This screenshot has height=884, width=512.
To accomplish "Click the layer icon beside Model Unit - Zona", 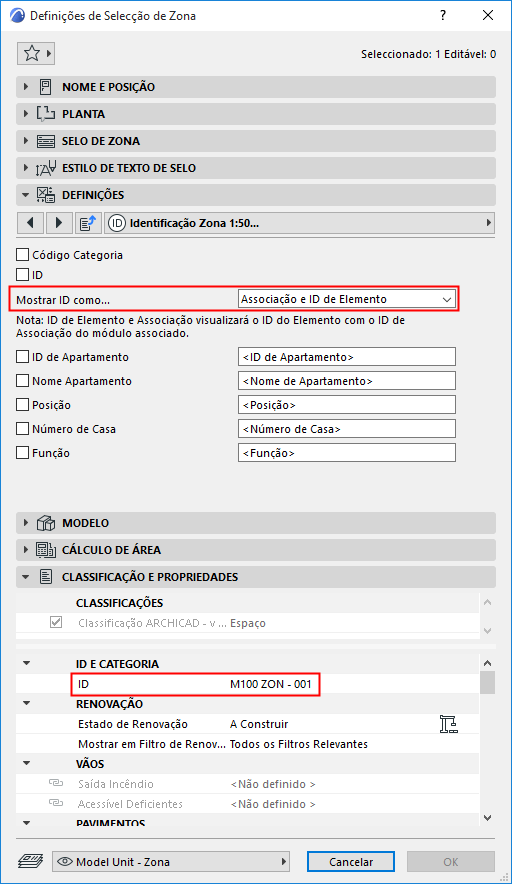I will pos(30,861).
